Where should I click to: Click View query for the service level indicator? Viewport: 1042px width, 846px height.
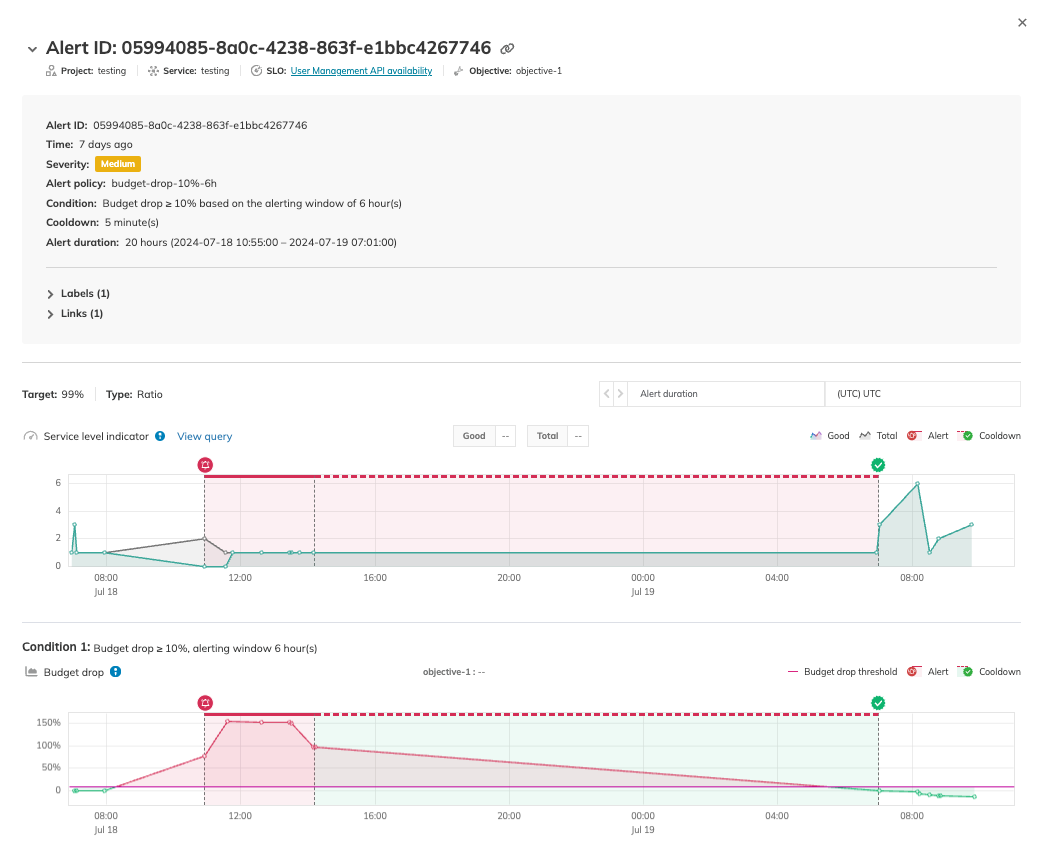pos(204,436)
